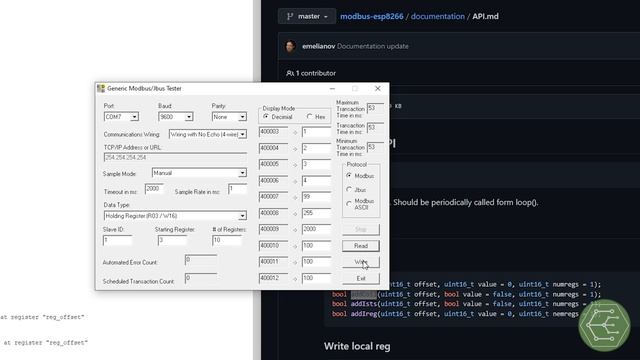
Task: Open emelianov's profile link
Action: (x=318, y=46)
